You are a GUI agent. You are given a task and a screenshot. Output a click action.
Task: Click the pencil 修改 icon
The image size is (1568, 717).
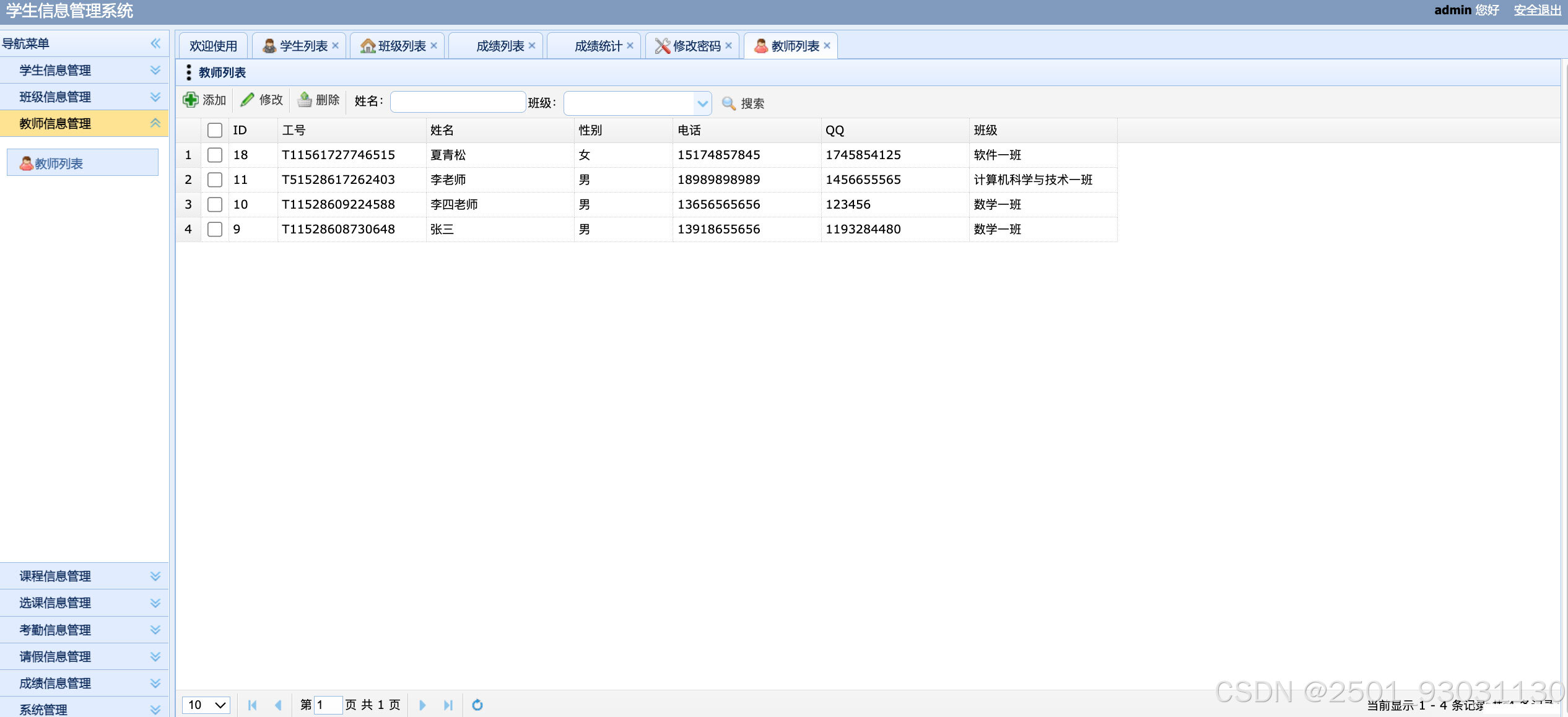[x=248, y=100]
